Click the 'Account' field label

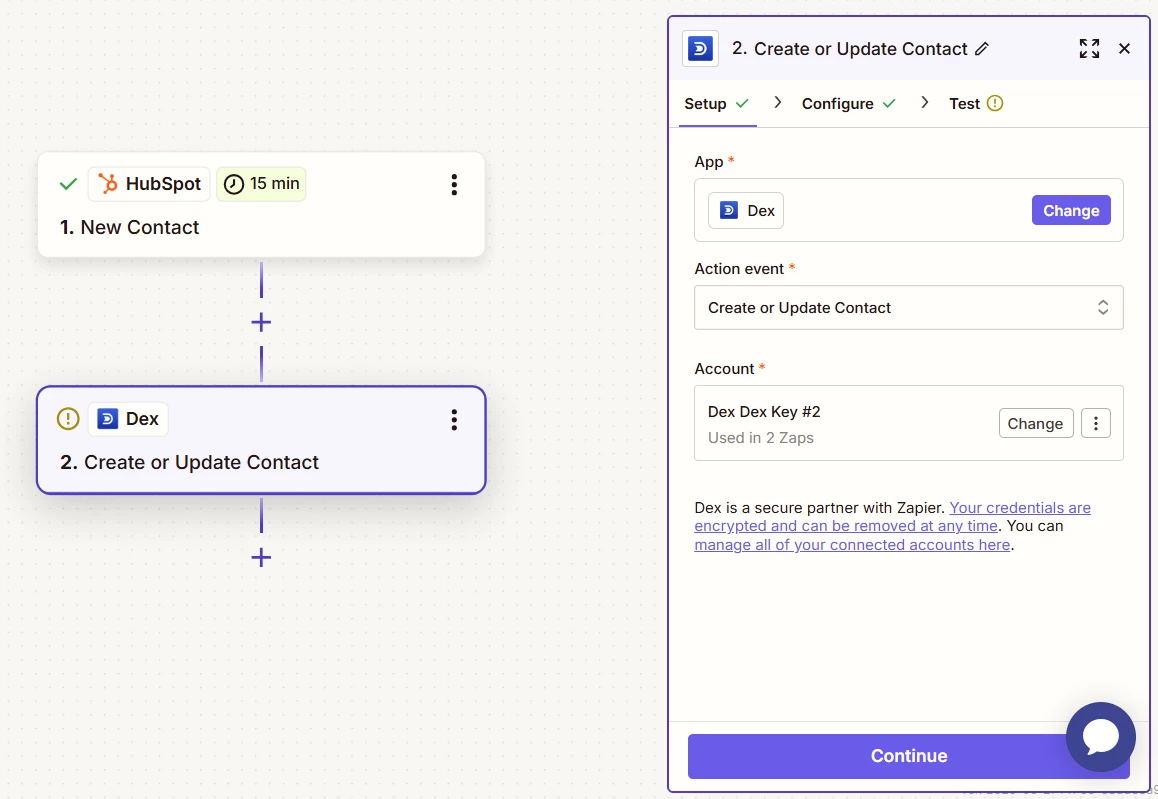coord(724,368)
